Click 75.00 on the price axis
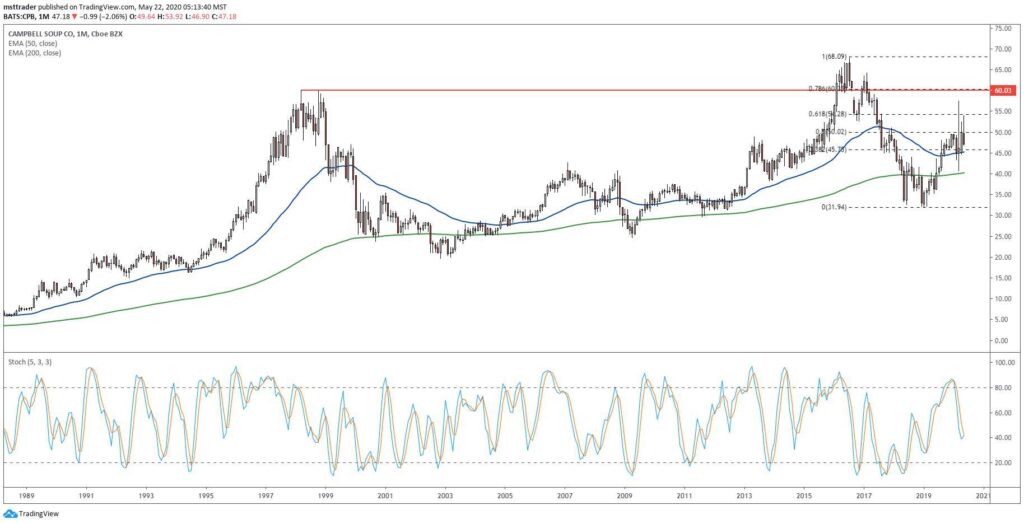 coord(1004,28)
